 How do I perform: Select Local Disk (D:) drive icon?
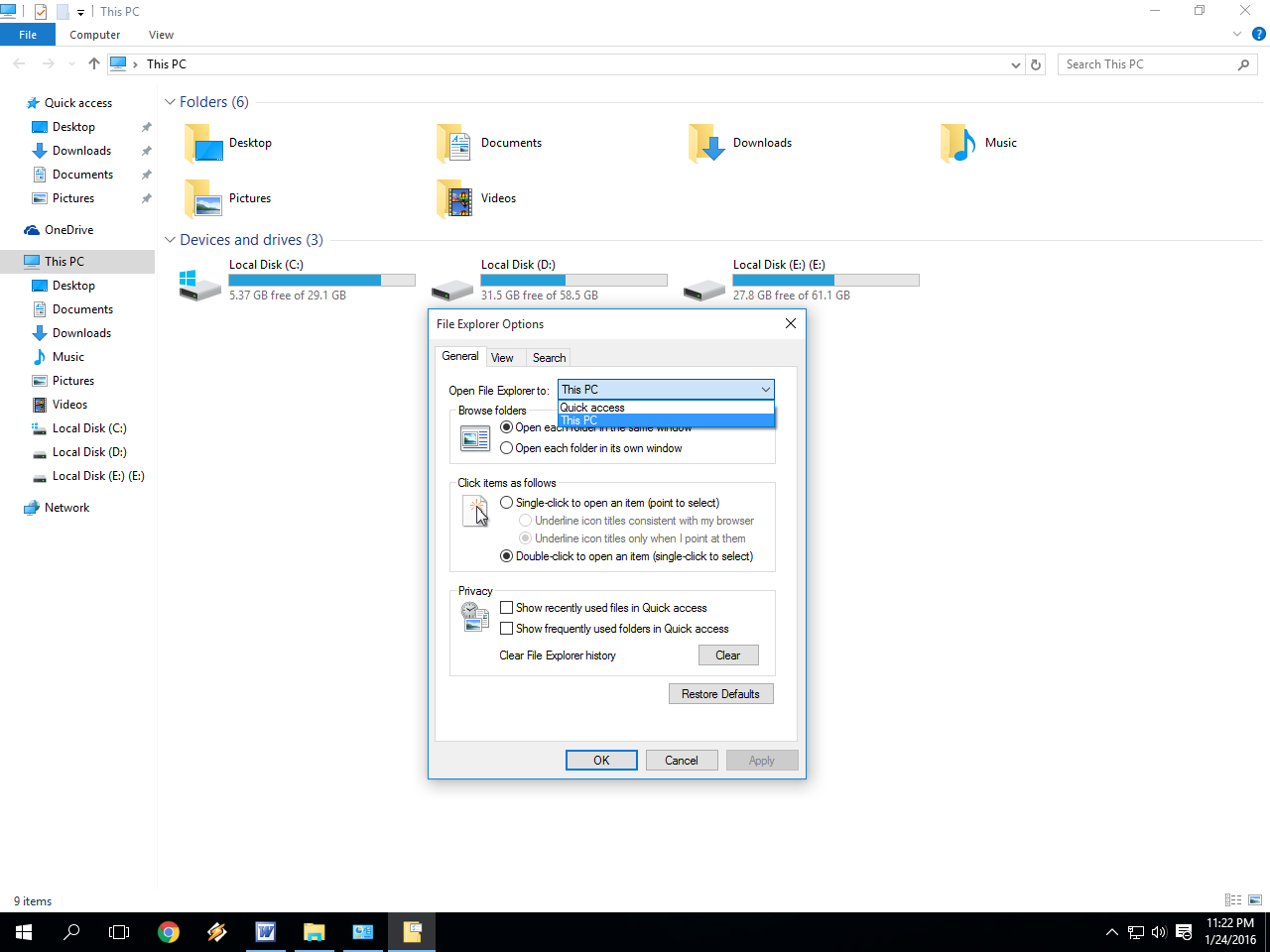[452, 290]
